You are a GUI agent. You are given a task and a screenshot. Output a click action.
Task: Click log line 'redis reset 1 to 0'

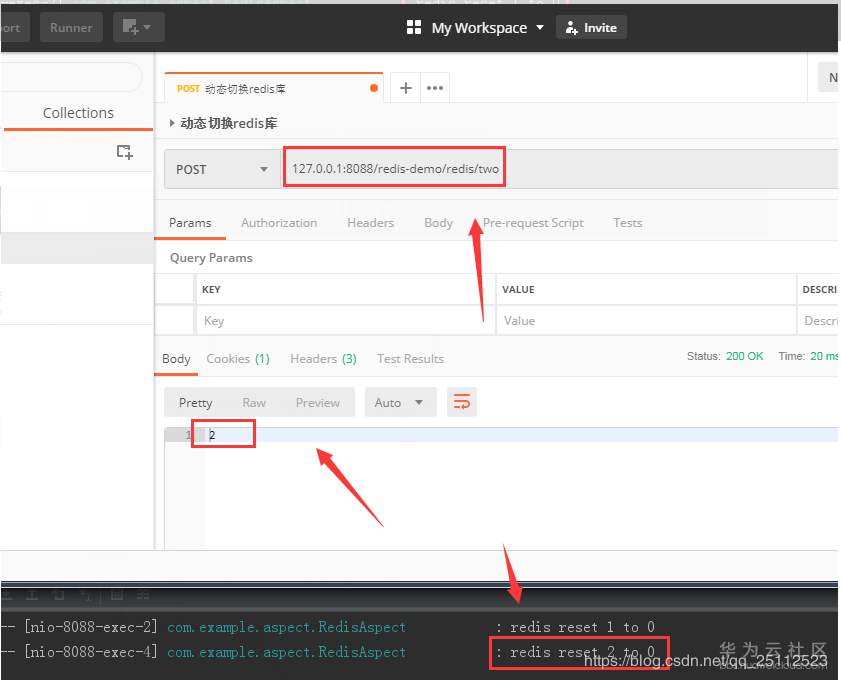click(582, 627)
